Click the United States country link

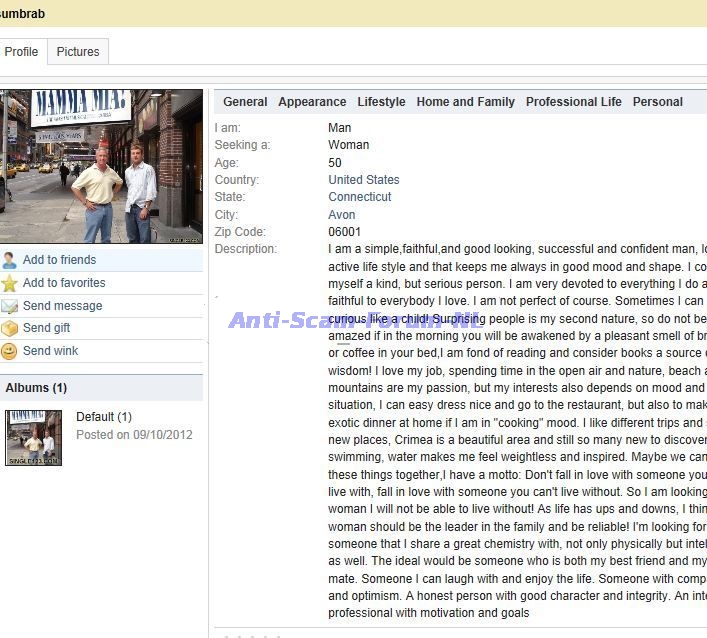tap(363, 180)
